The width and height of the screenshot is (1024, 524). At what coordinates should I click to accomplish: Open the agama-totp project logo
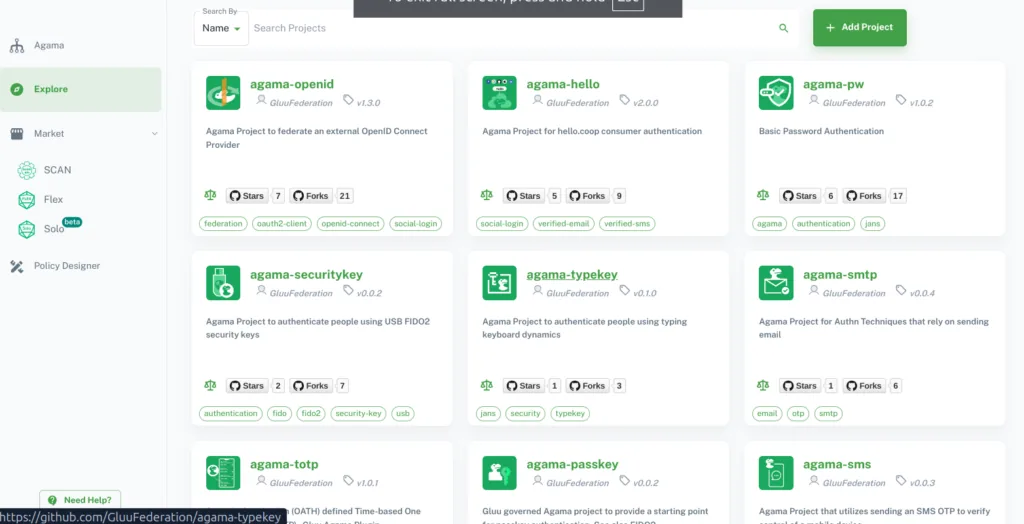pos(223,473)
